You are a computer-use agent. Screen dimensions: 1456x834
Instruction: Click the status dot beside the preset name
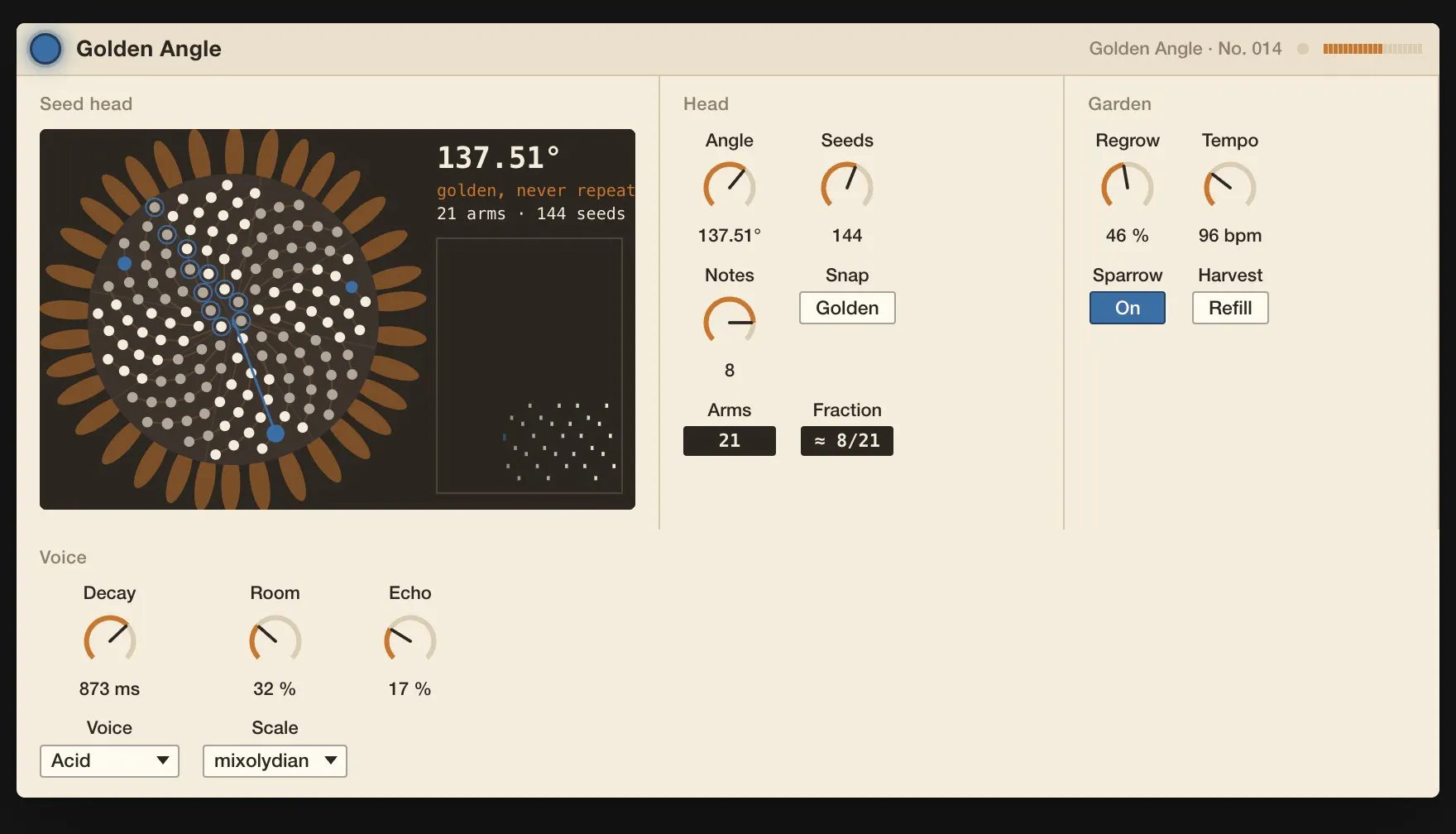[x=1303, y=49]
